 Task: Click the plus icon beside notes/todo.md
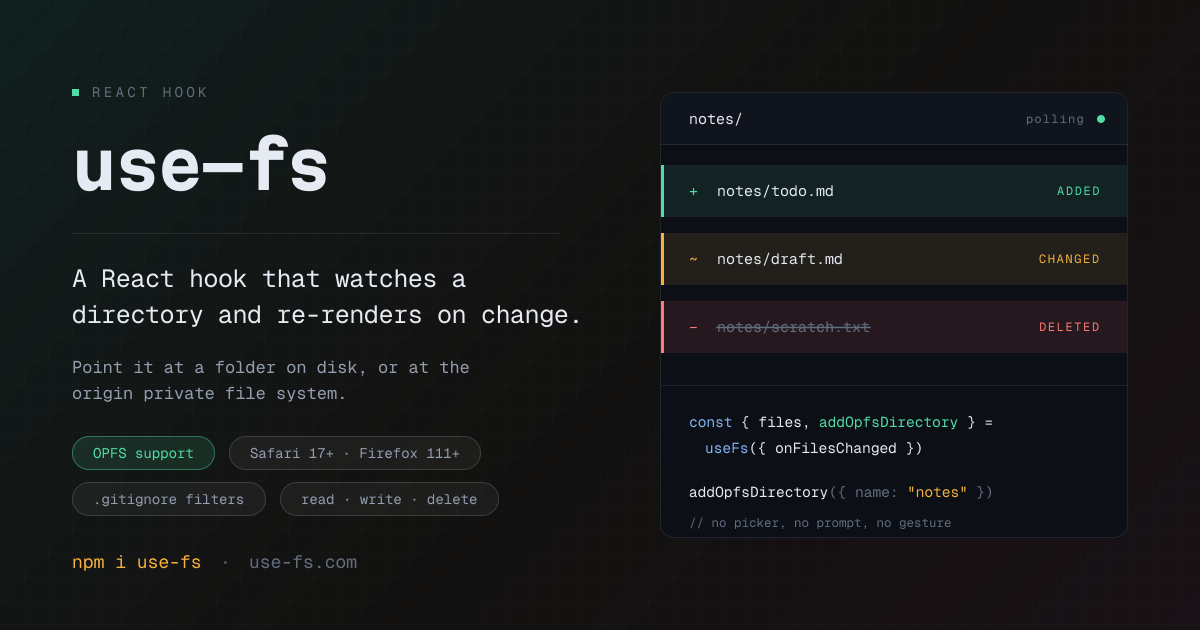coord(693,191)
